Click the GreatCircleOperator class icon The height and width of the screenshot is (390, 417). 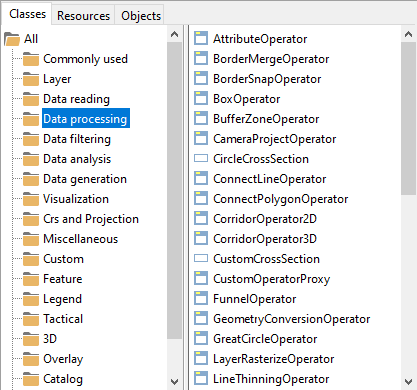pyautogui.click(x=201, y=338)
